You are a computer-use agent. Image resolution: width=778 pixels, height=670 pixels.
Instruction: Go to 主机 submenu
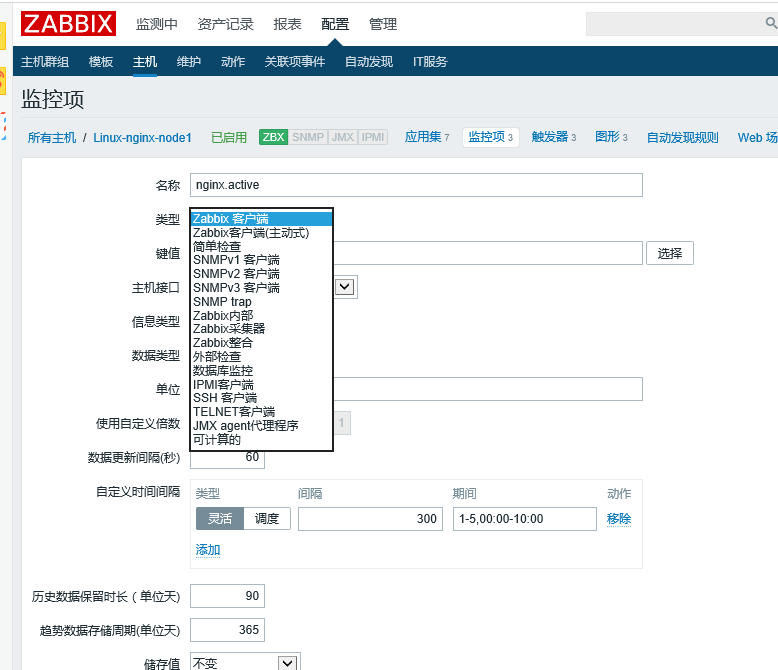tap(145, 62)
